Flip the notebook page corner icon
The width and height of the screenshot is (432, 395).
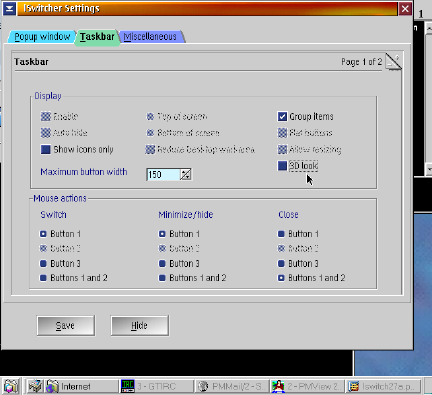point(393,61)
